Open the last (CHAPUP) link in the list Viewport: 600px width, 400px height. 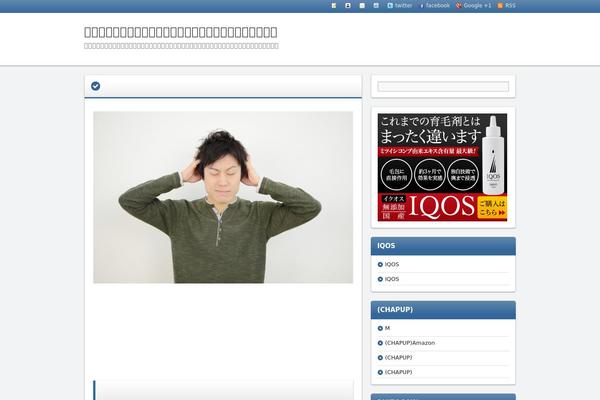(x=398, y=372)
